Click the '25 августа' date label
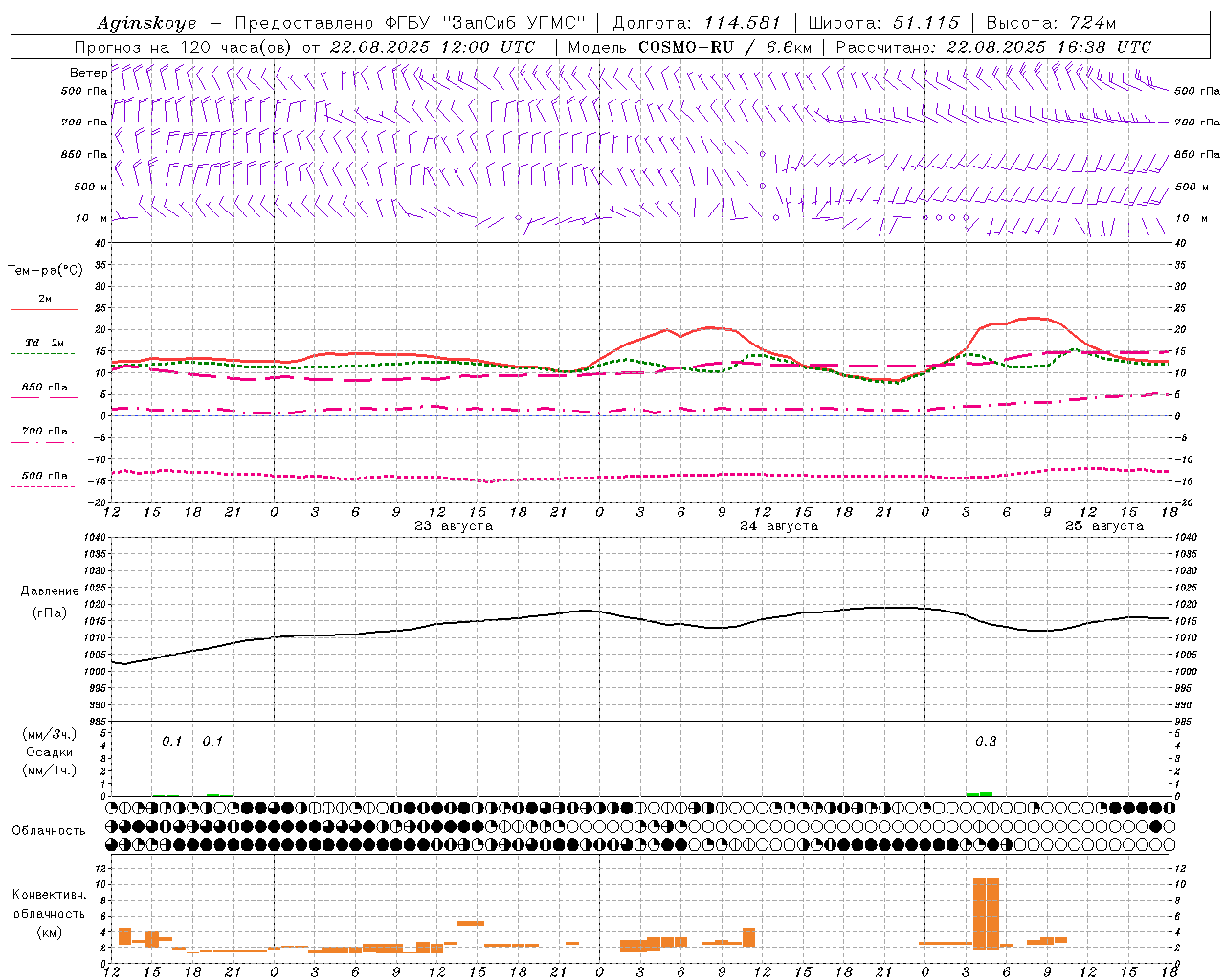This screenshot has width=1225, height=980. (1104, 526)
